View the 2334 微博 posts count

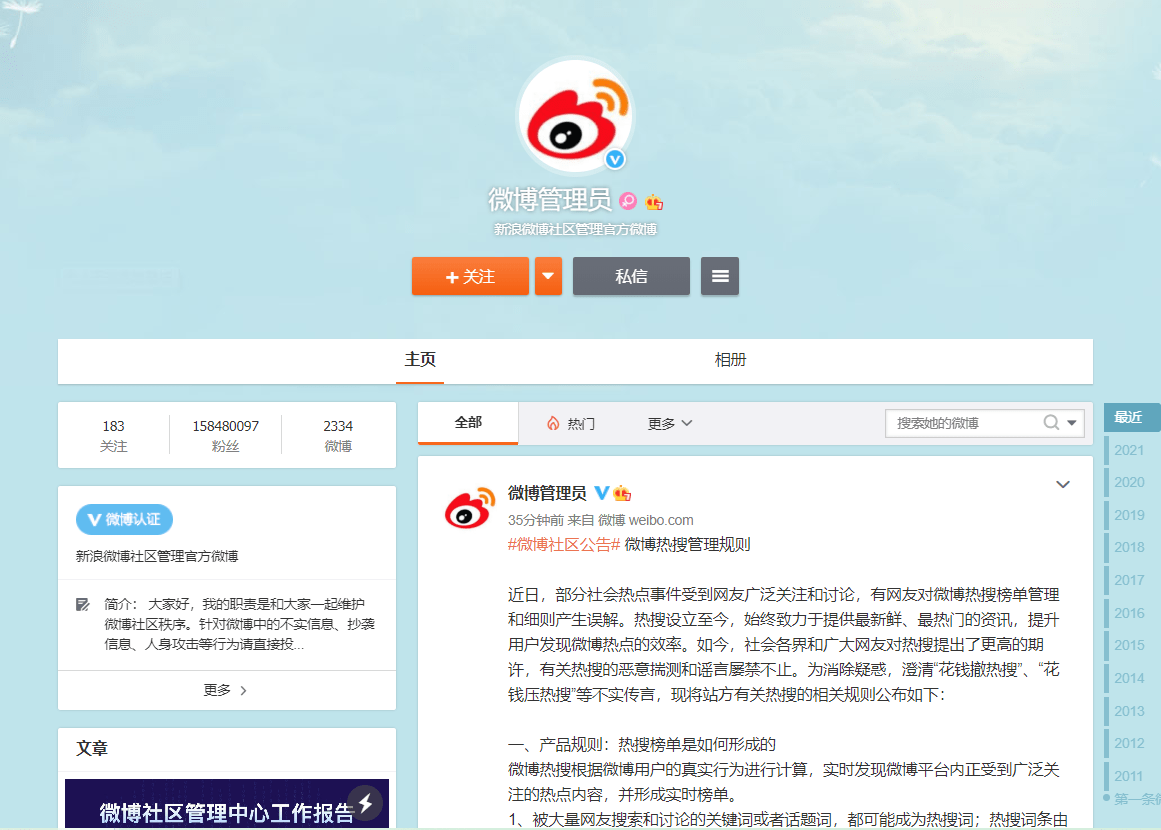click(x=338, y=435)
